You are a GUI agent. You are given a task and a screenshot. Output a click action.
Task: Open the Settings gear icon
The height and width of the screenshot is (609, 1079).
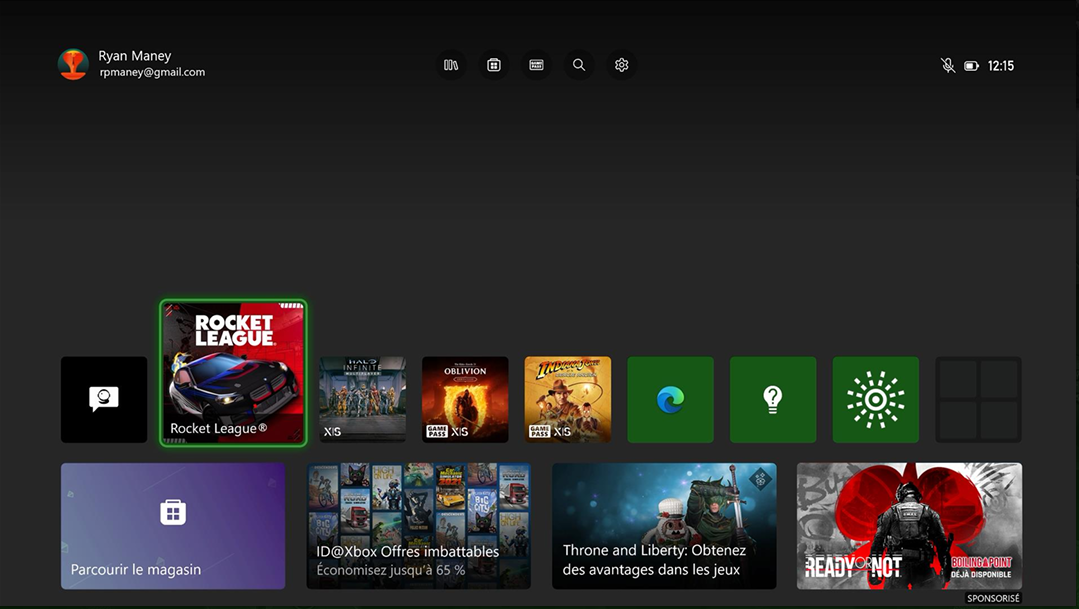pos(622,65)
